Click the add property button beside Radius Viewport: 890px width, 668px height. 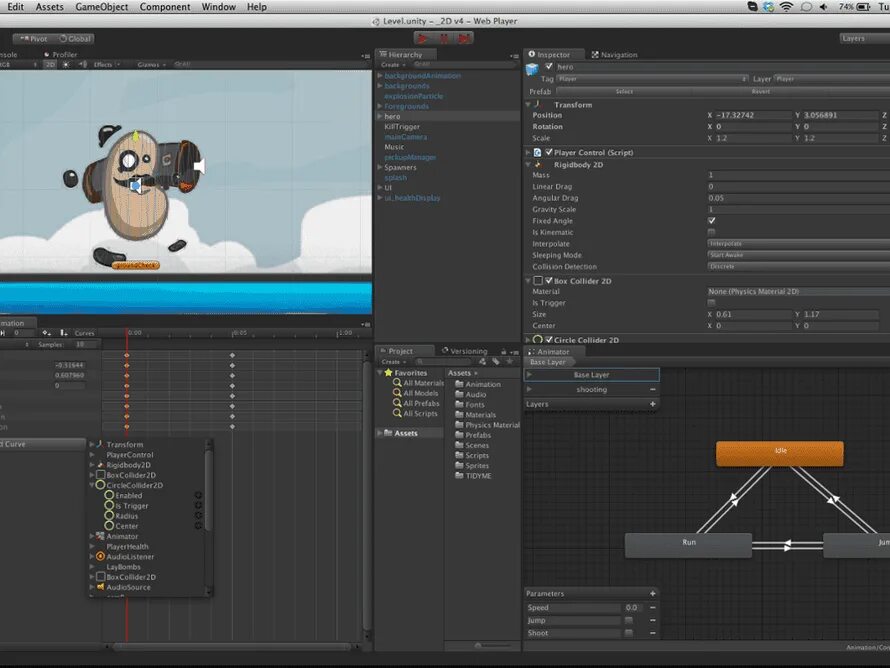pos(198,516)
